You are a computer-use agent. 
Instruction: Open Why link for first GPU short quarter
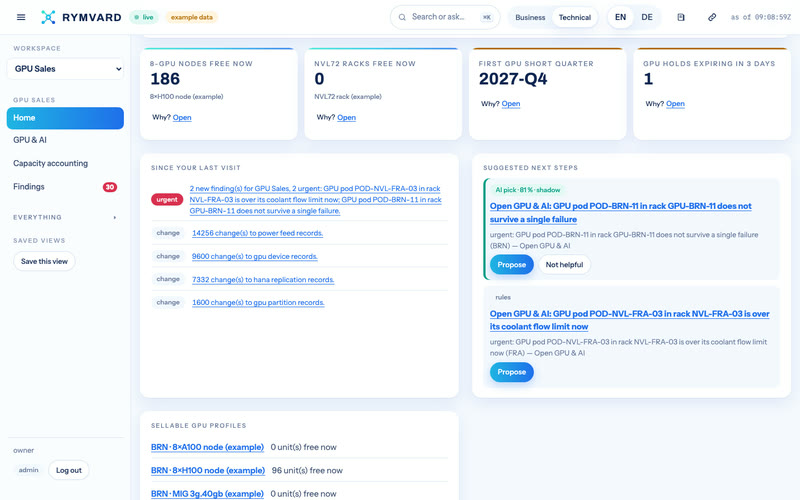coord(511,104)
